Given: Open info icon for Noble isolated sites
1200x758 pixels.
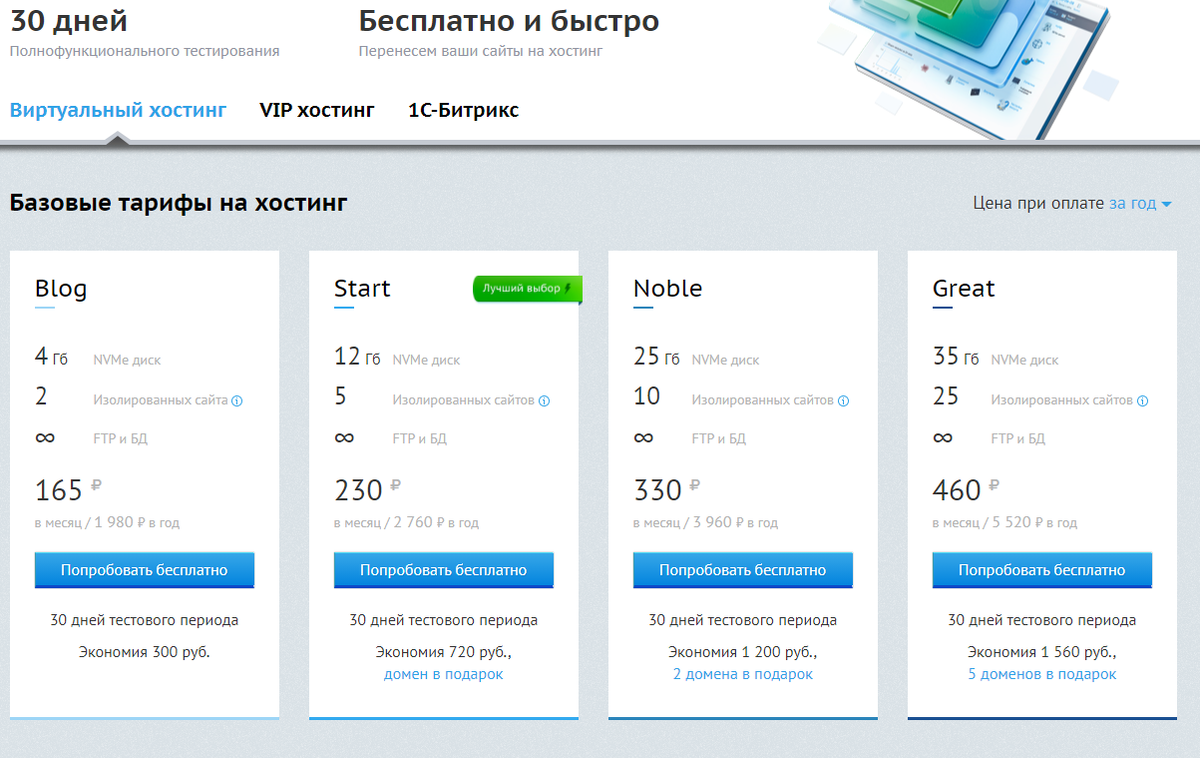Looking at the screenshot, I should point(843,401).
